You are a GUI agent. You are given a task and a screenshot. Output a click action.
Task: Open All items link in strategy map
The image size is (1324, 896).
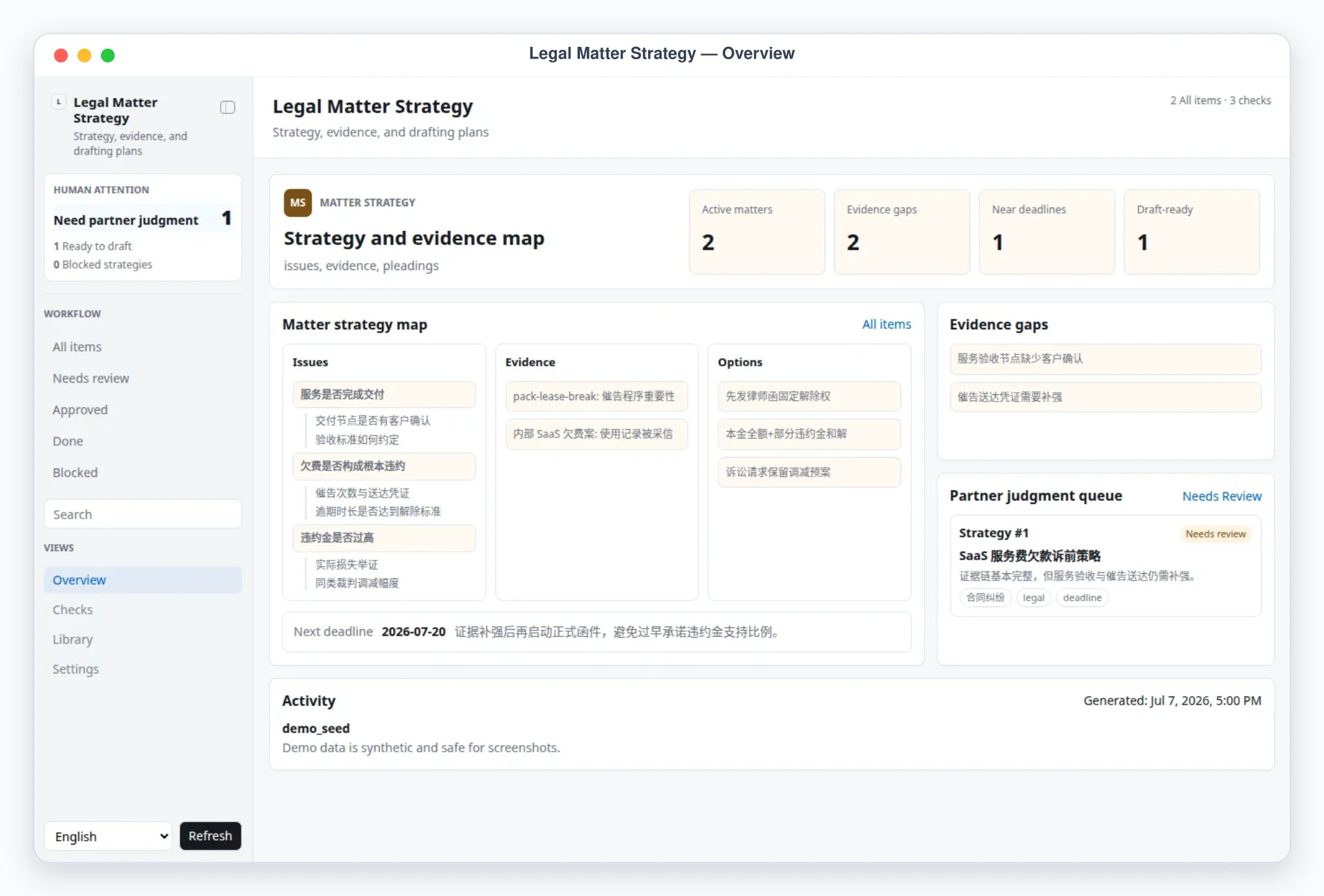click(x=886, y=324)
